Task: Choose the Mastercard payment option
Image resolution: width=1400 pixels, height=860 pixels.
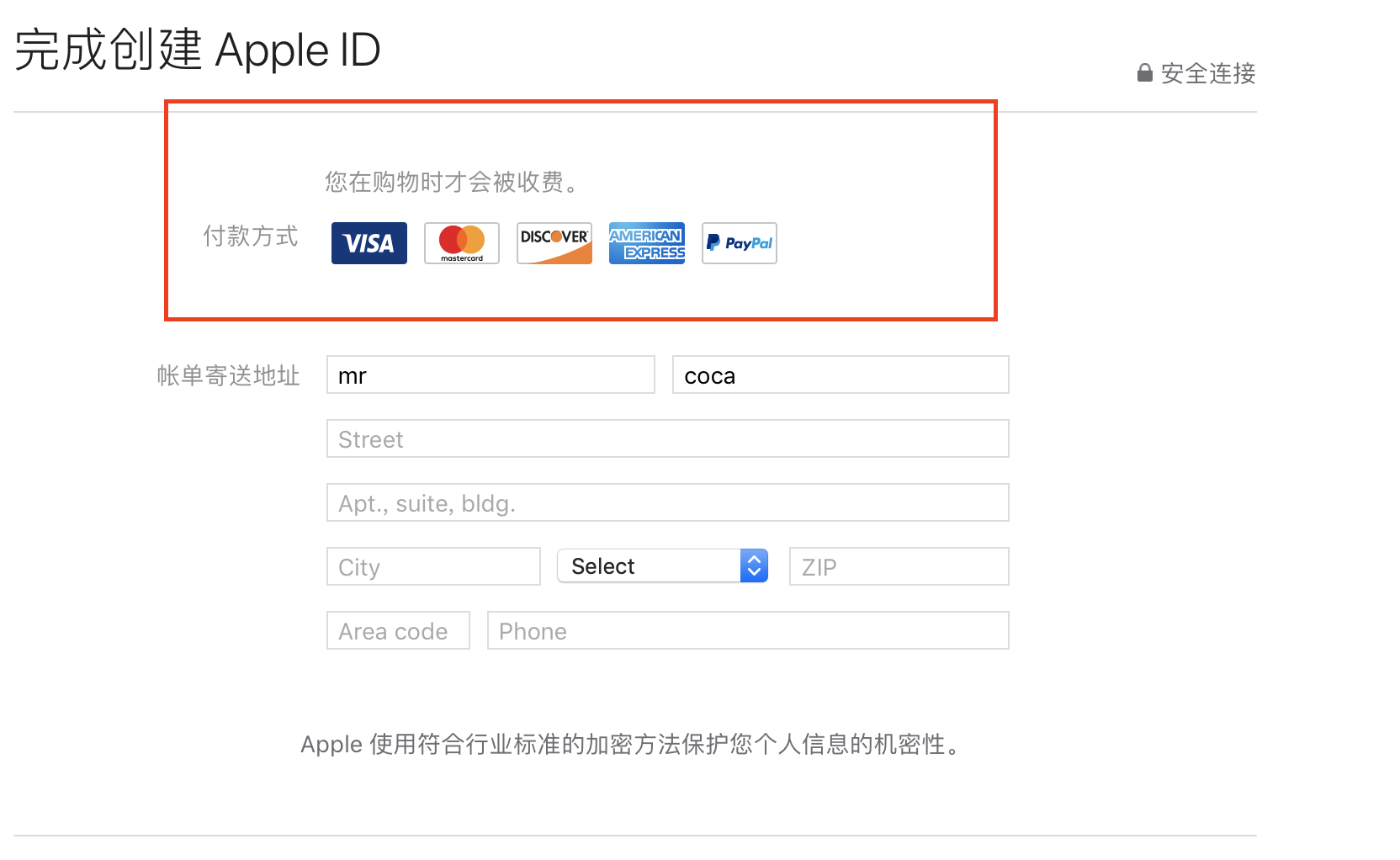Action: pos(461,243)
